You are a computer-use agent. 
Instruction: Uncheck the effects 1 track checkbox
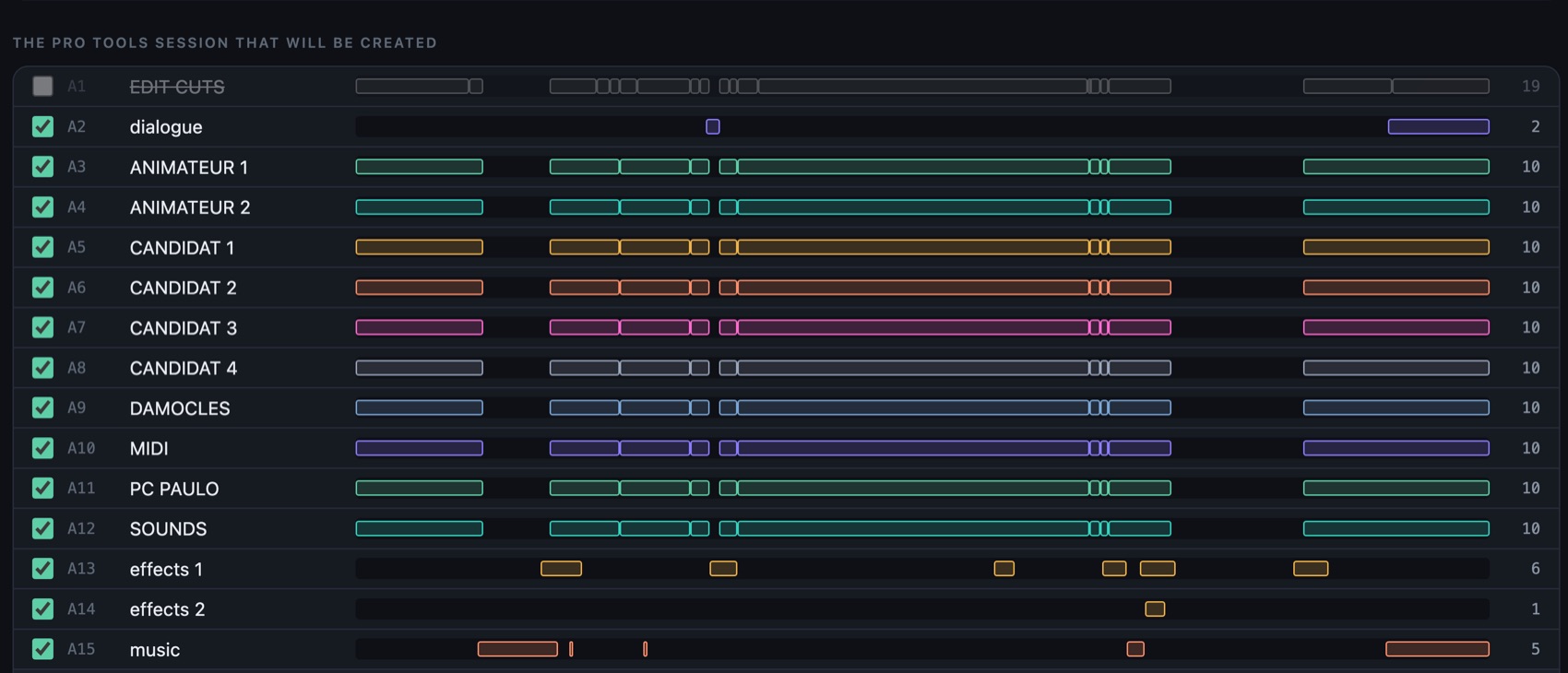tap(42, 569)
